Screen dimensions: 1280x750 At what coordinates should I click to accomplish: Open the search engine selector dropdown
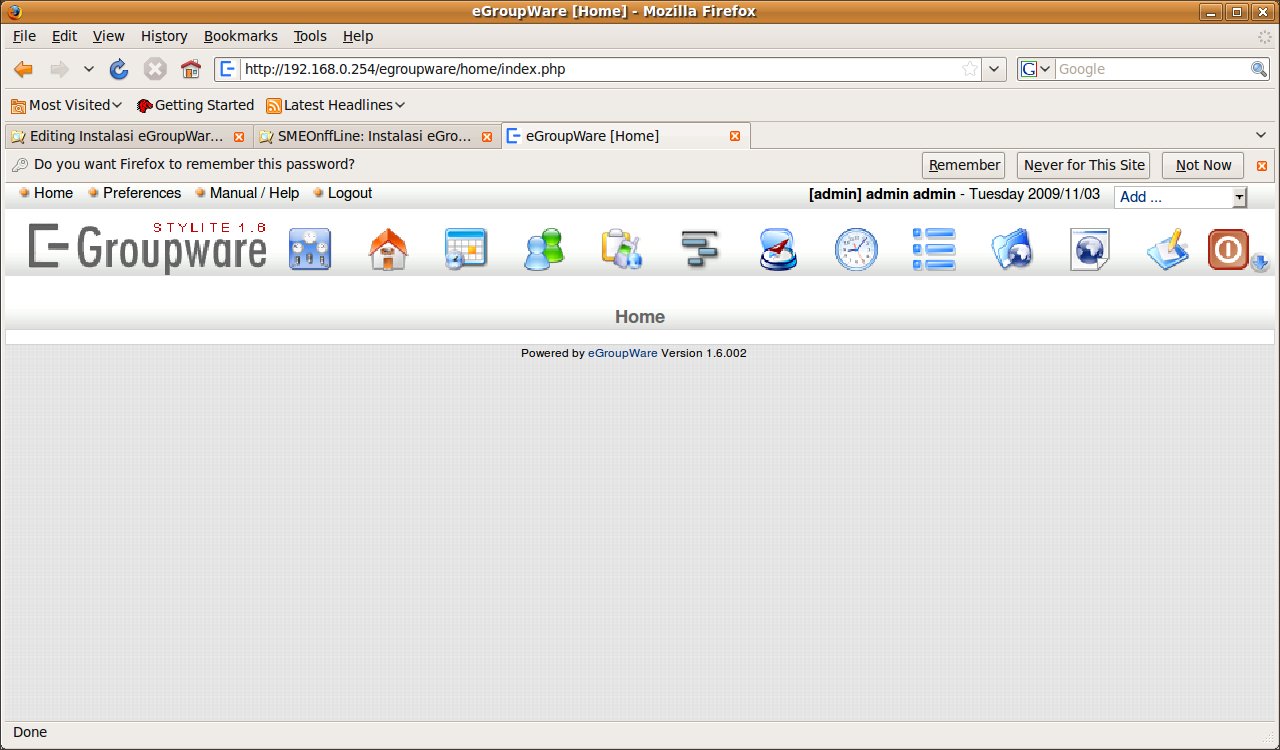[x=1036, y=69]
